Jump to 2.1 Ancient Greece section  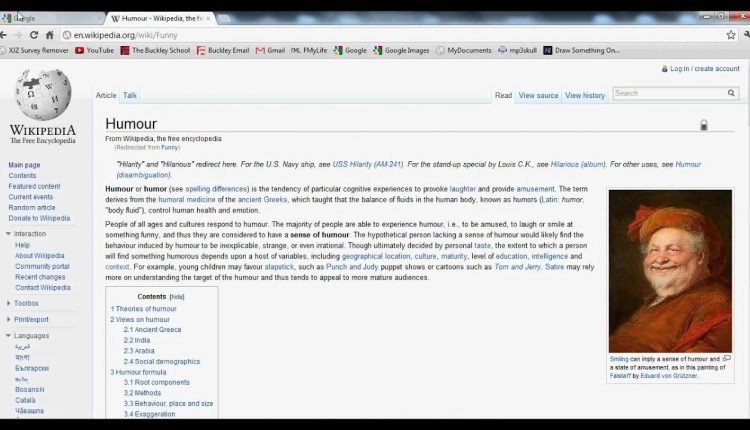coord(152,330)
